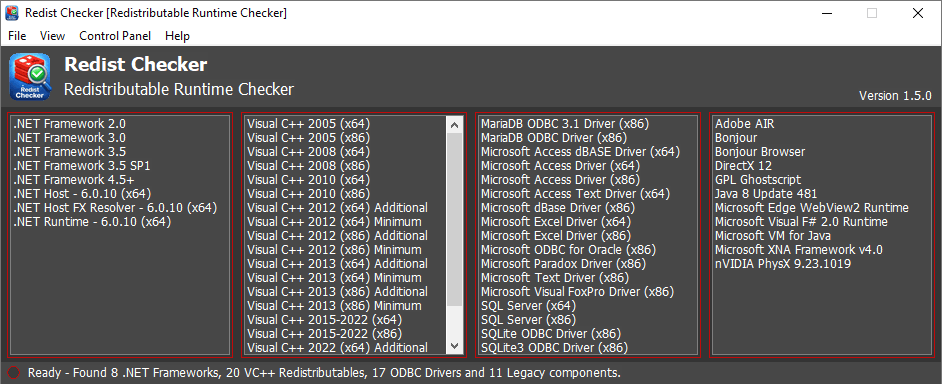Image resolution: width=942 pixels, height=384 pixels.
Task: Select .NET Framework 2.0
Action: [x=69, y=124]
